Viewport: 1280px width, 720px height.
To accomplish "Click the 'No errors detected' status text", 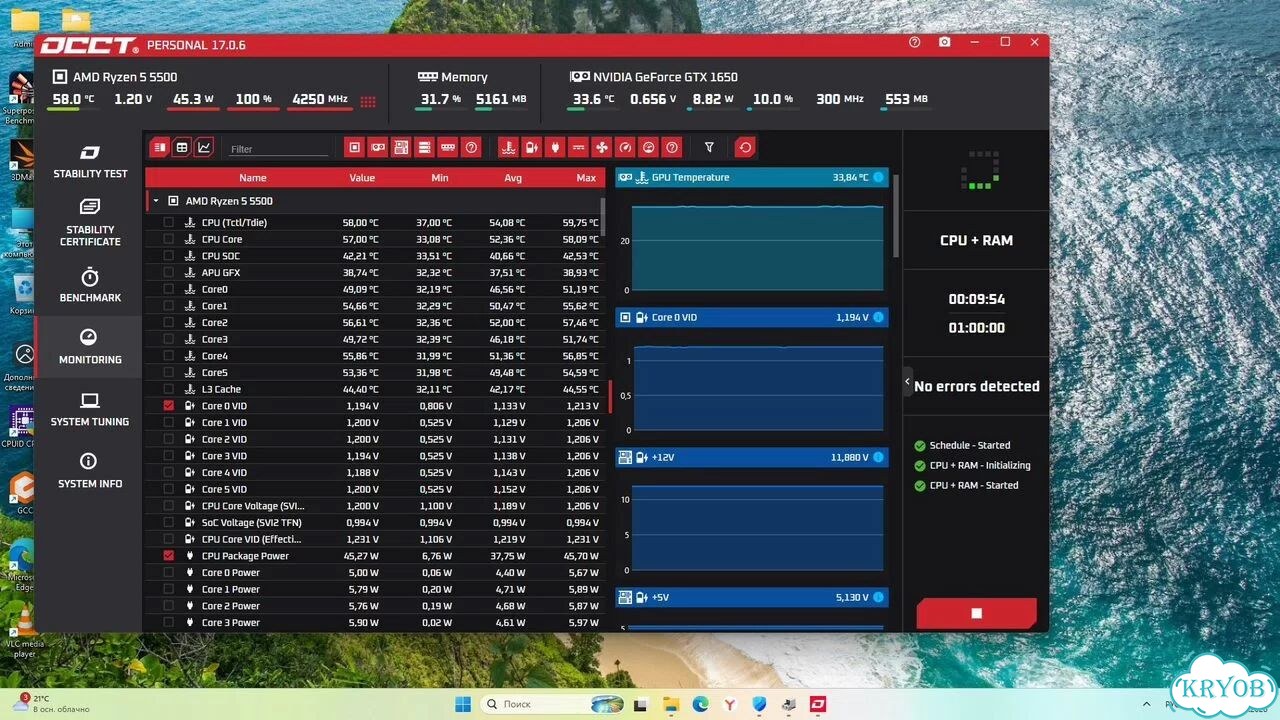I will point(977,386).
